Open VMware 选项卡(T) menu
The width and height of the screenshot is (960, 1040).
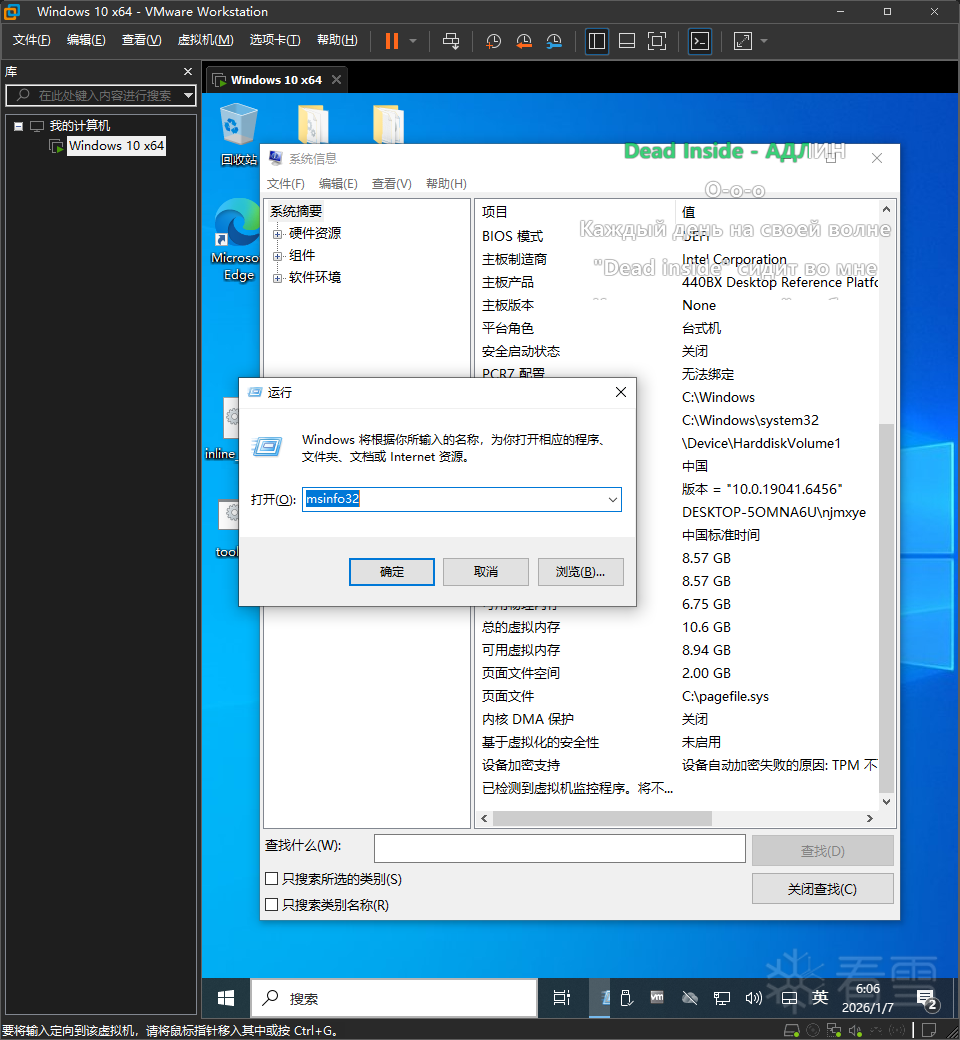tap(275, 40)
